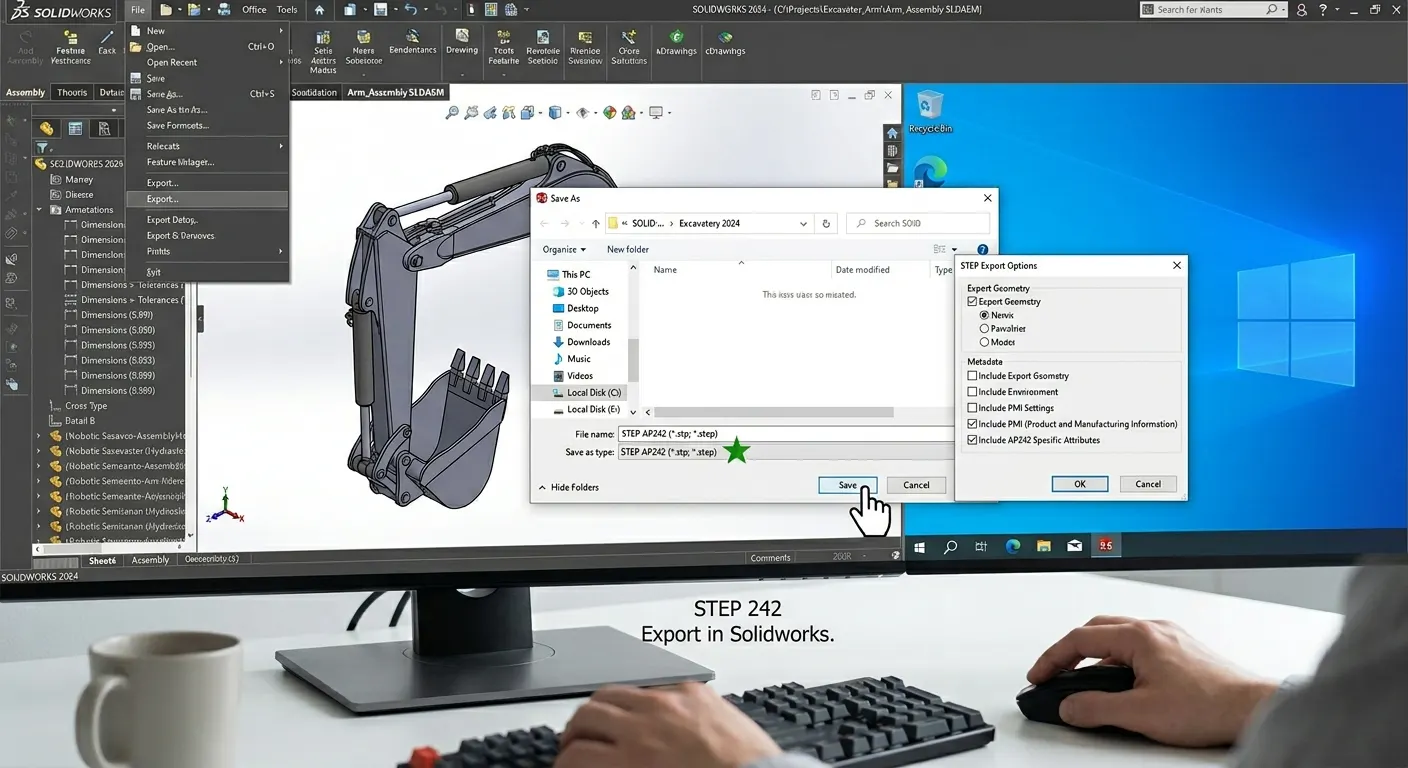Open the Organise dropdown in Save As
Screen dimensions: 1408x768
[564, 249]
